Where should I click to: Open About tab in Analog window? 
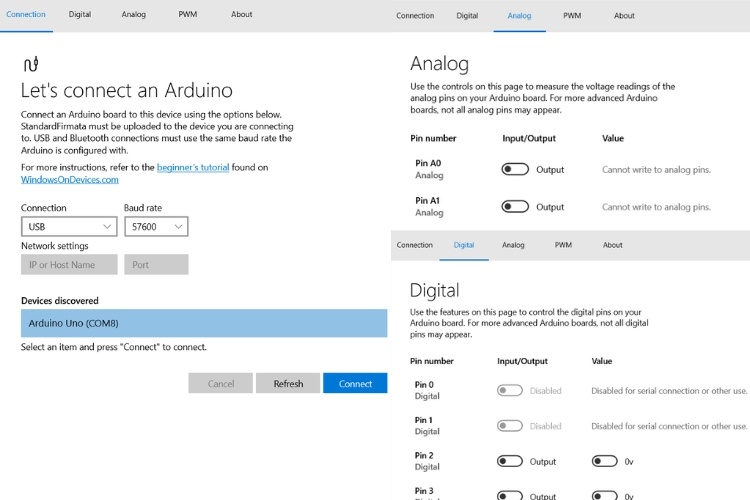(x=624, y=16)
